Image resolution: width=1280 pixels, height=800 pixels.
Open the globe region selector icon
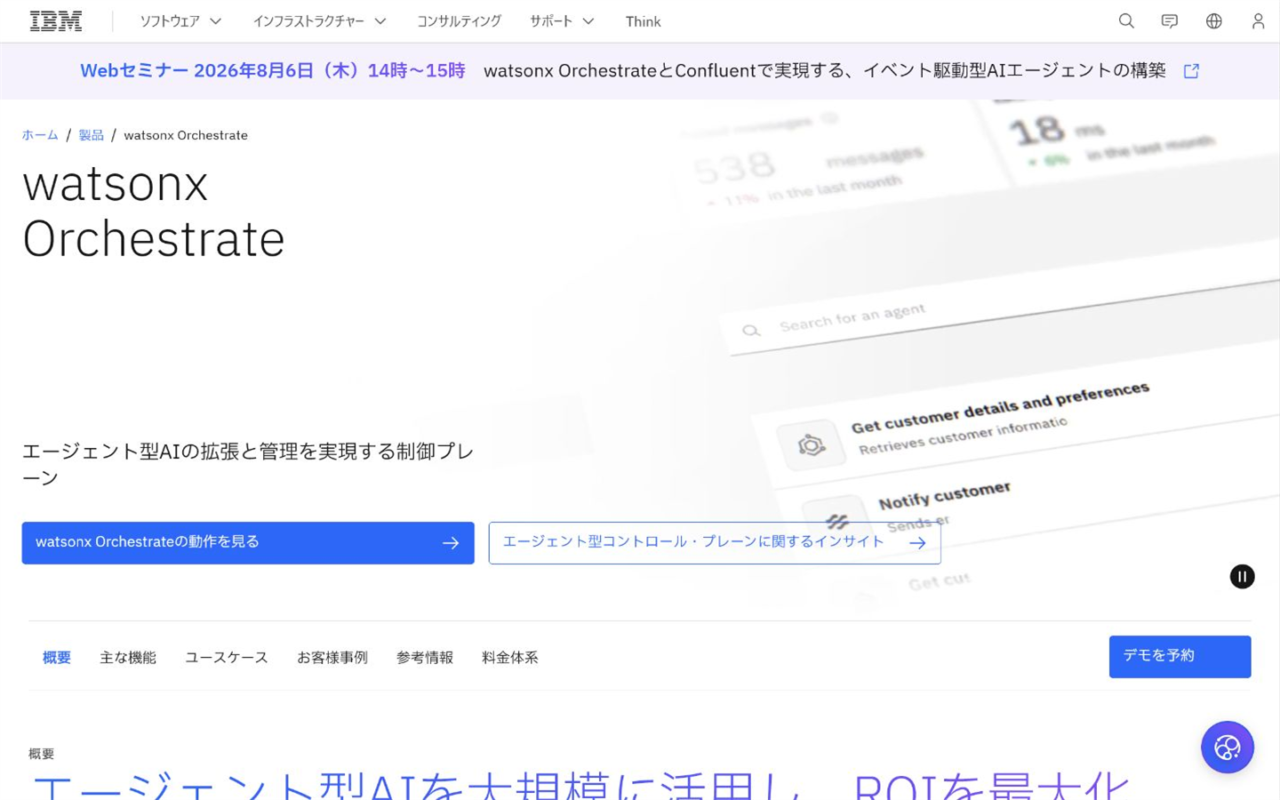point(1214,21)
